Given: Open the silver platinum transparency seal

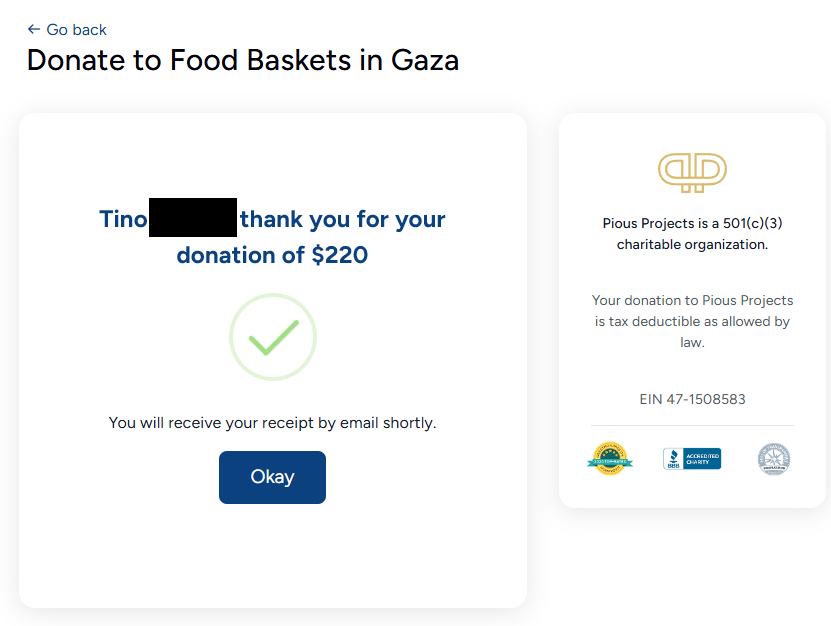Looking at the screenshot, I should pyautogui.click(x=774, y=459).
